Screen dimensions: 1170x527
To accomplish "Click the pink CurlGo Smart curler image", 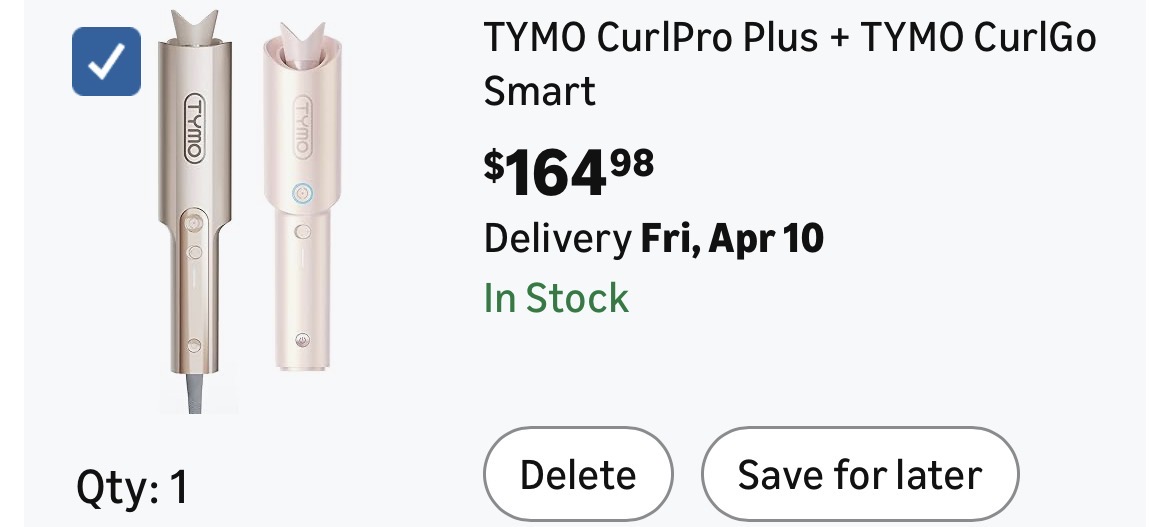I will click(x=300, y=200).
